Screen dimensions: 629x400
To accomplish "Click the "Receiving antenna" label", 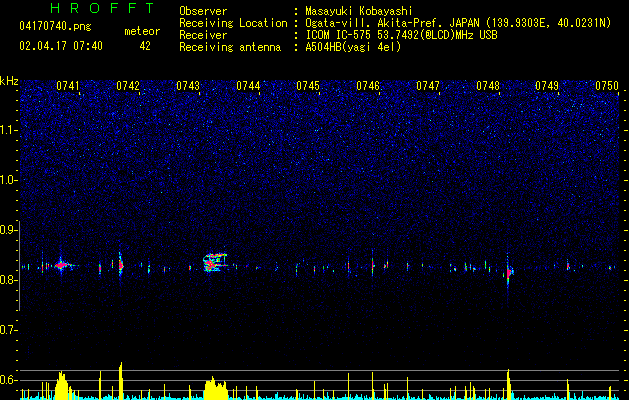I will 230,47.
